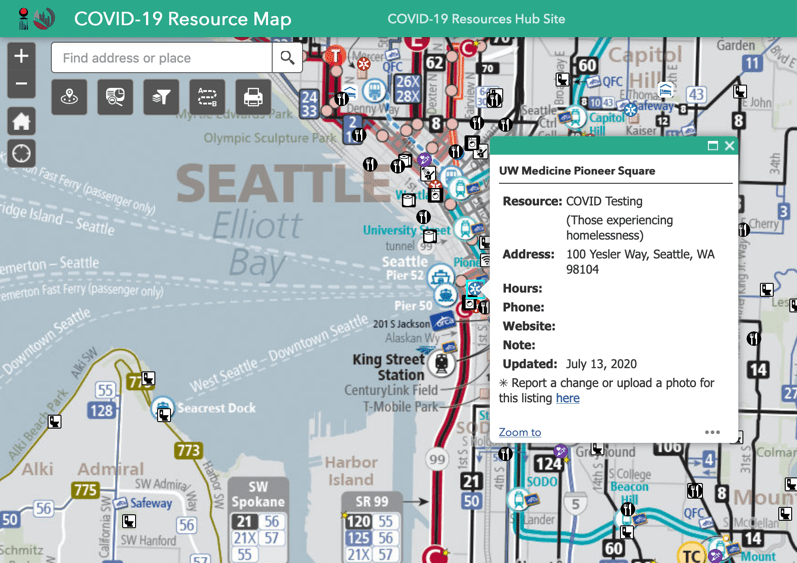Select the Seacrest Dock ferry marker

click(162, 408)
